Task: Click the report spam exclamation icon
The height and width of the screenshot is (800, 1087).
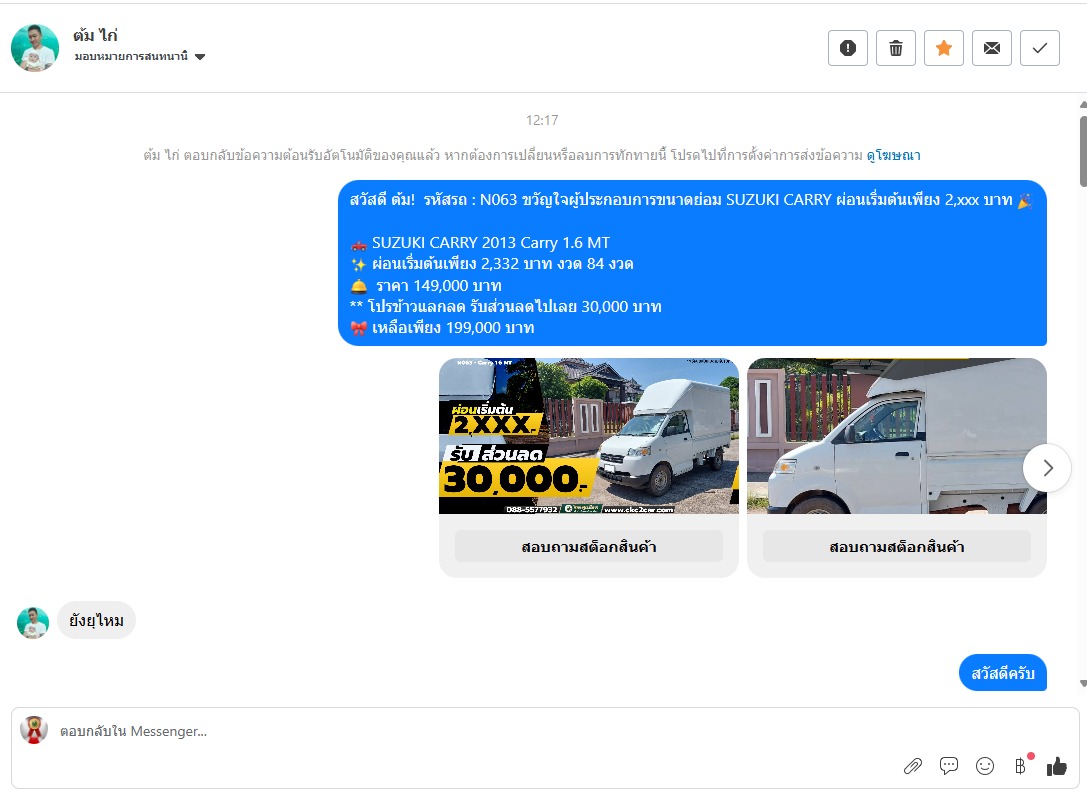Action: (847, 48)
